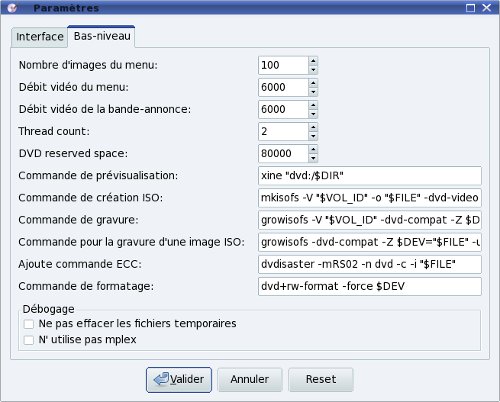Viewport: 500px width, 402px height.
Task: Select the Bas-niveau tab
Action: [x=102, y=36]
